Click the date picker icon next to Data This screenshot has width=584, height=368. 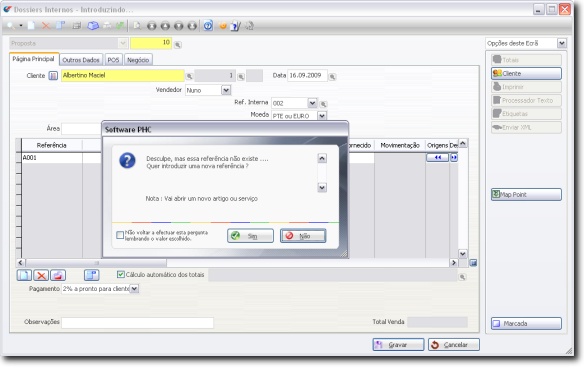[x=332, y=77]
